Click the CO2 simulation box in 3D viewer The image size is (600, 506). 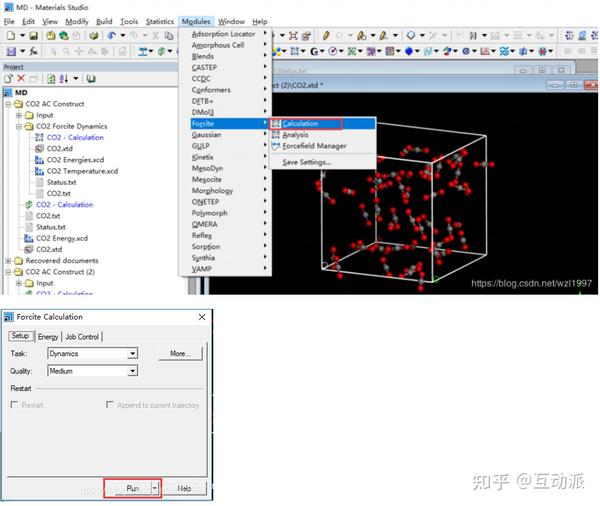click(404, 205)
